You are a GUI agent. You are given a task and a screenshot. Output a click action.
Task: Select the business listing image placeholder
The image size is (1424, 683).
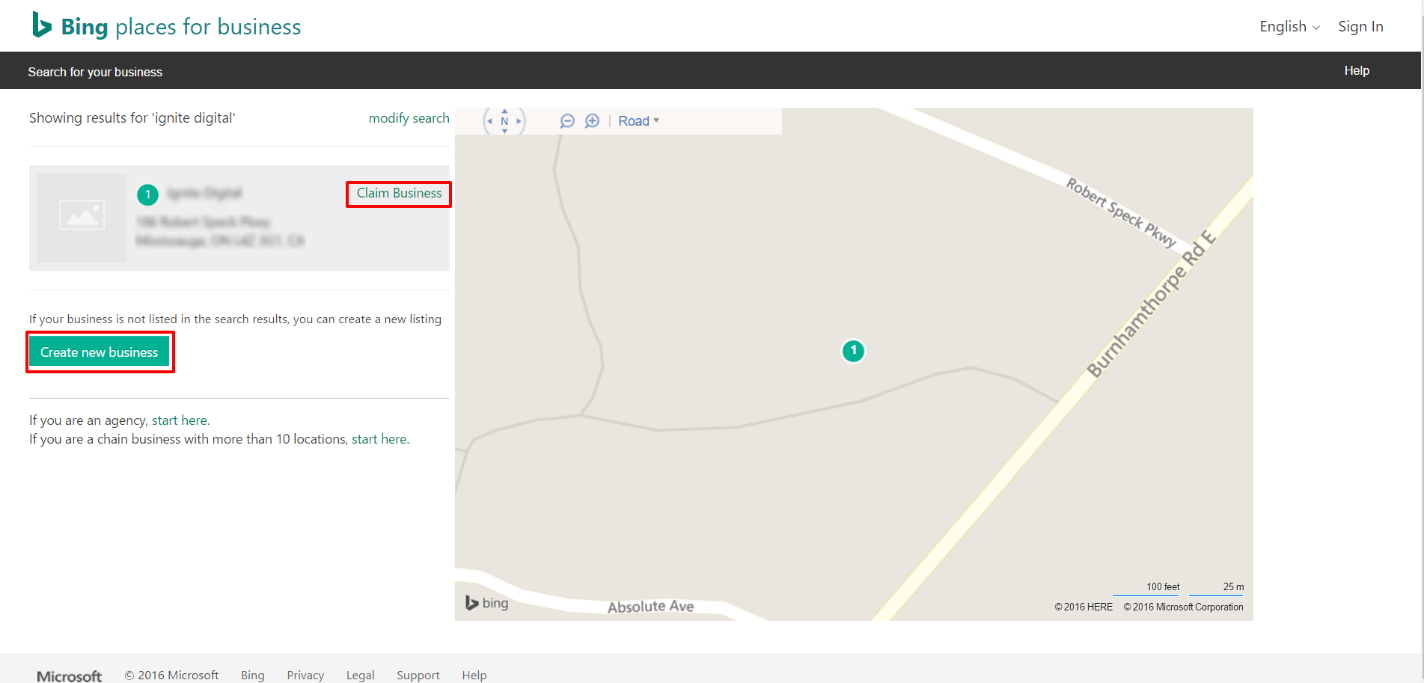(x=82, y=218)
